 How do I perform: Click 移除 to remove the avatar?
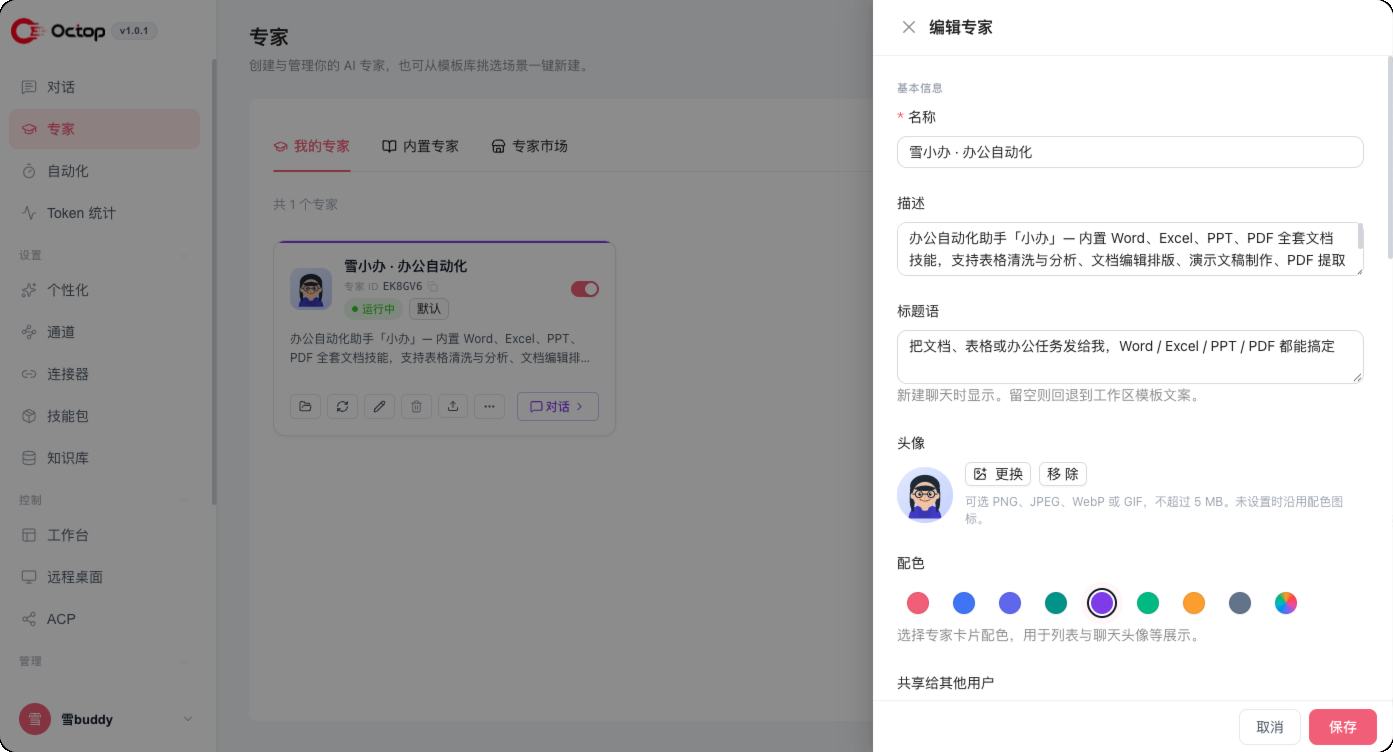(x=1063, y=474)
